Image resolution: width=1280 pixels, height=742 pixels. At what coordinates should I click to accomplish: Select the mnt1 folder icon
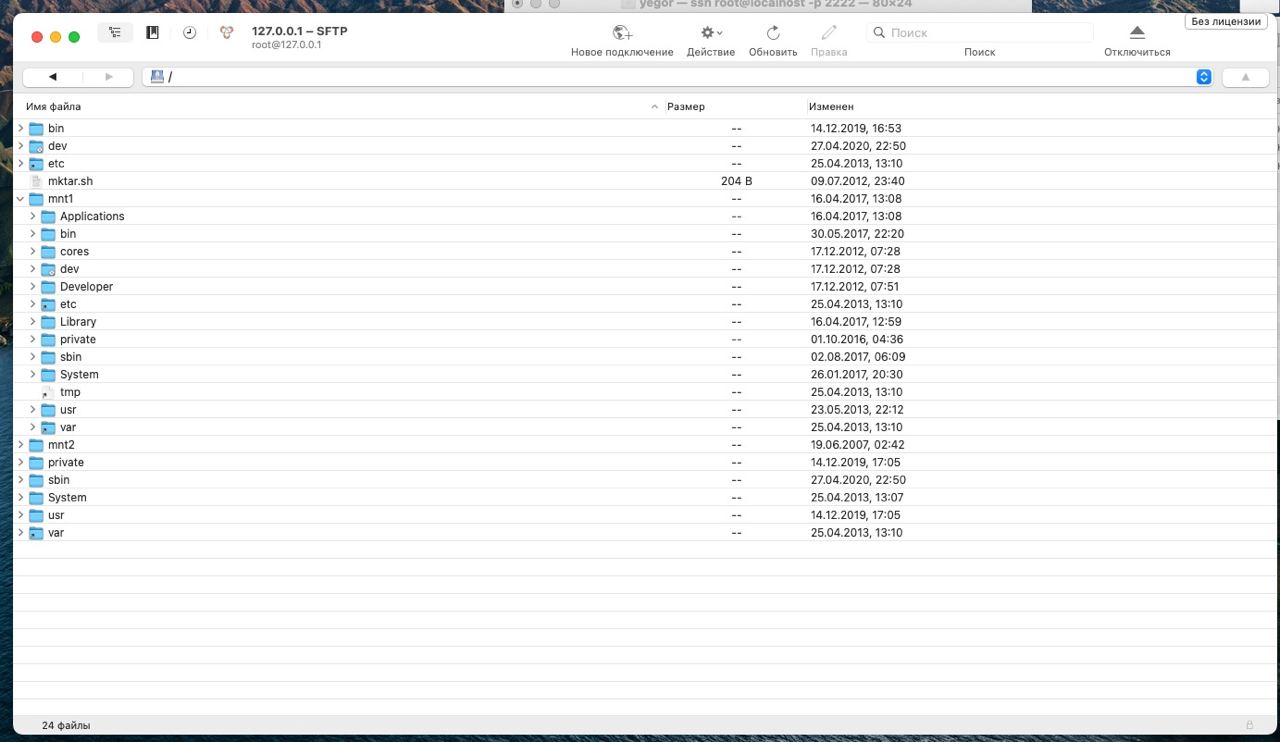coord(36,199)
